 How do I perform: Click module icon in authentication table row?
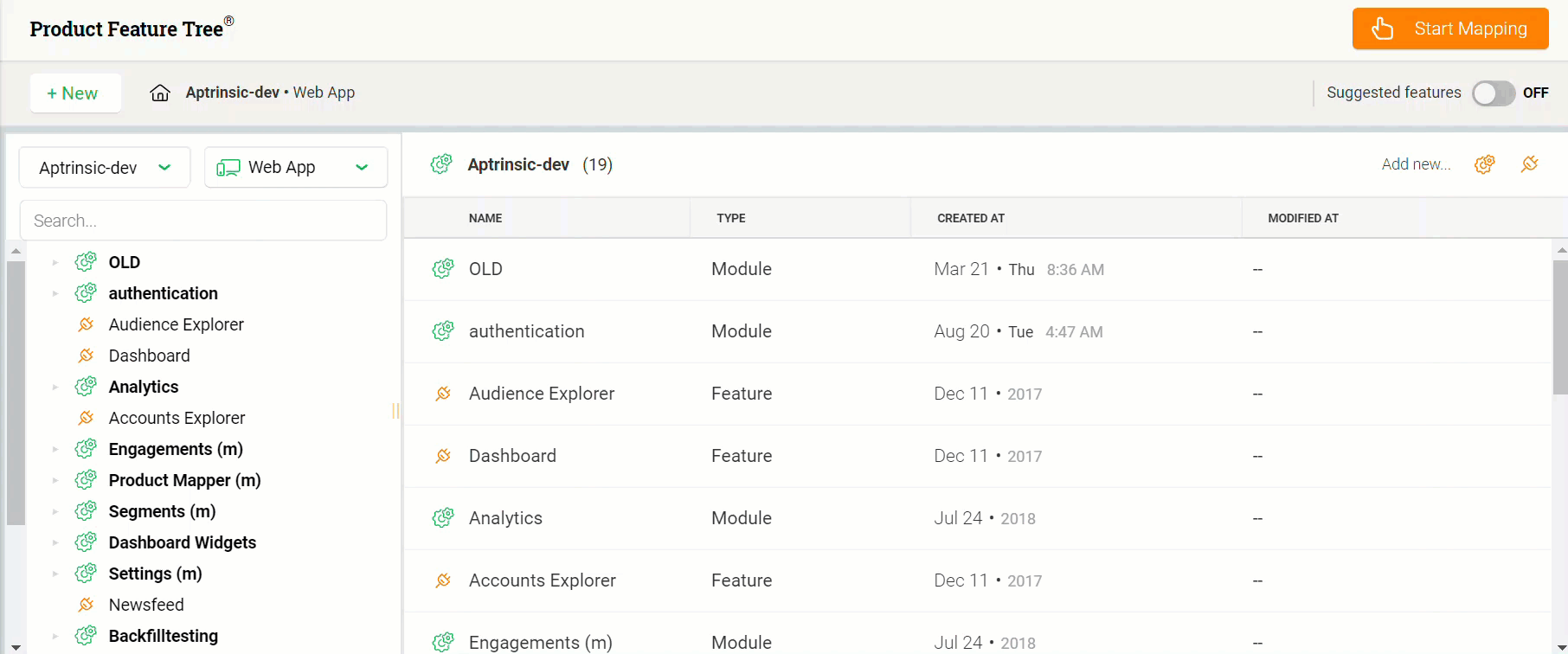click(x=443, y=330)
